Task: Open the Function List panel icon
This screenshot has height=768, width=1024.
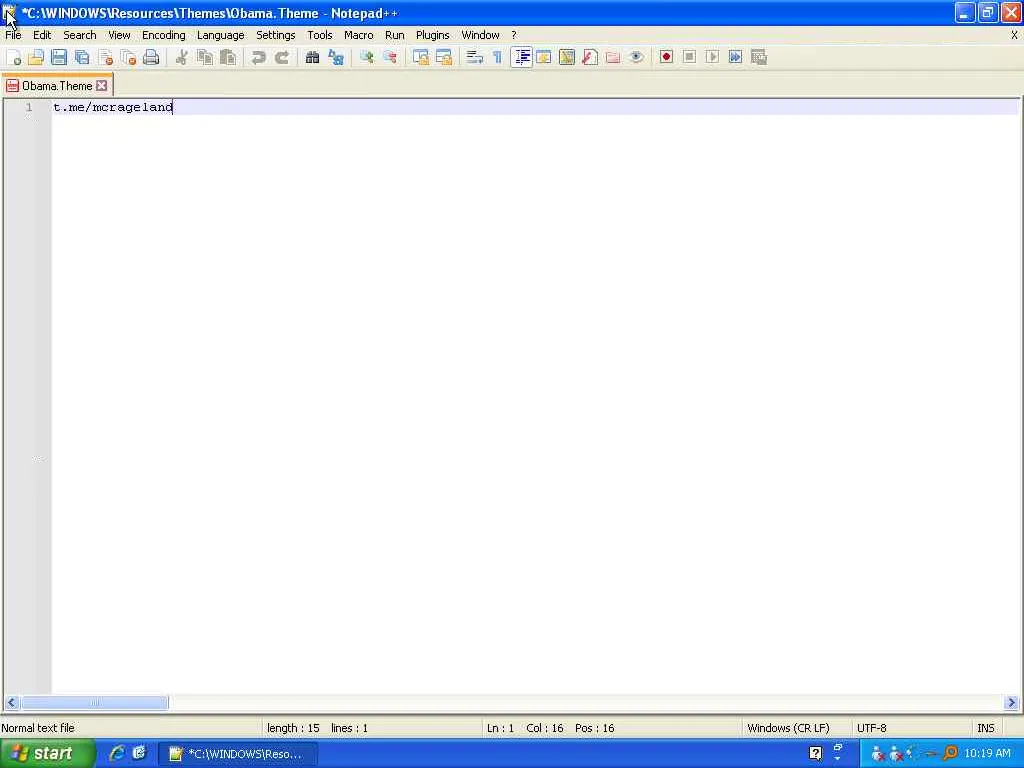Action: (590, 57)
